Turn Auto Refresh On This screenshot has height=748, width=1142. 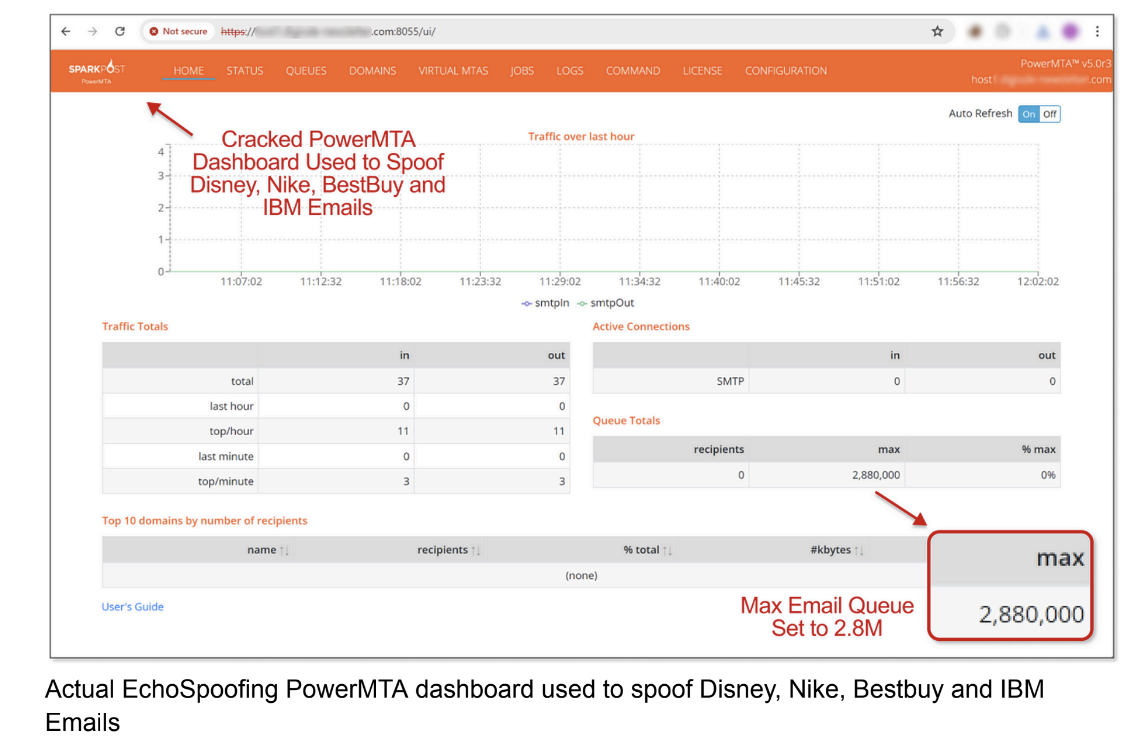tap(1028, 114)
